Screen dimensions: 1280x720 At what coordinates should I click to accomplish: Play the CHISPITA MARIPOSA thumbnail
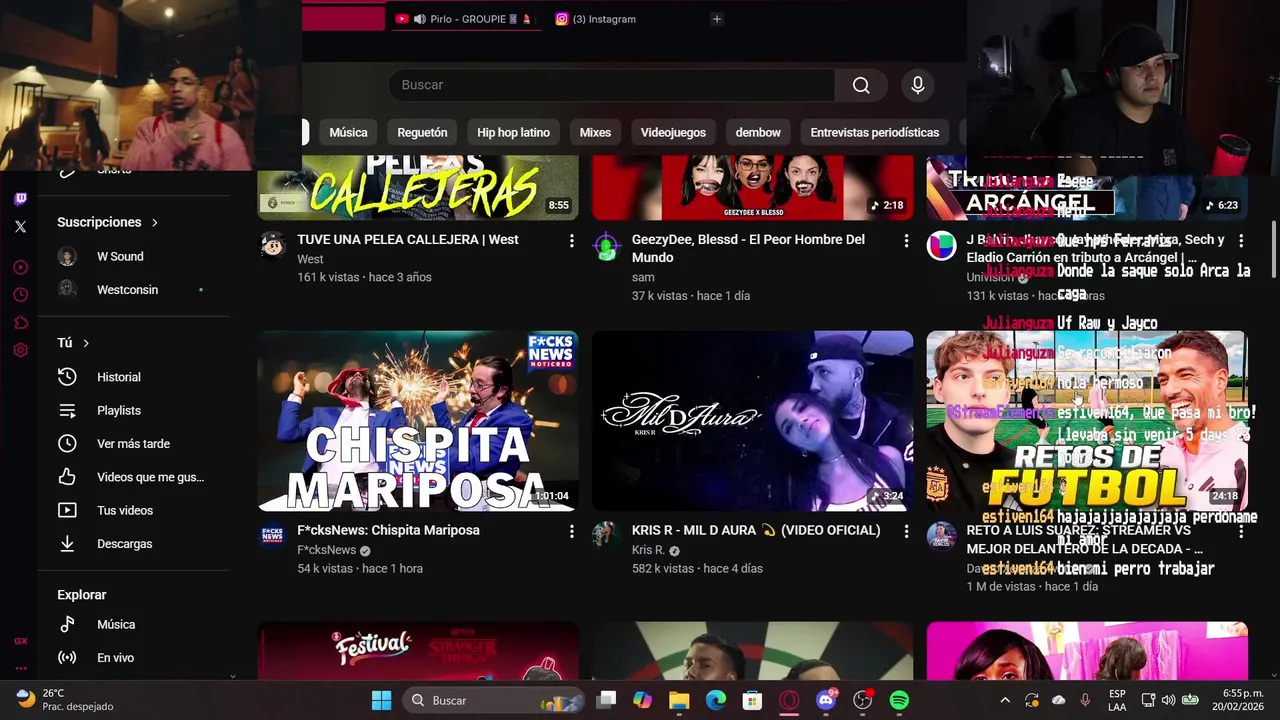click(x=418, y=421)
